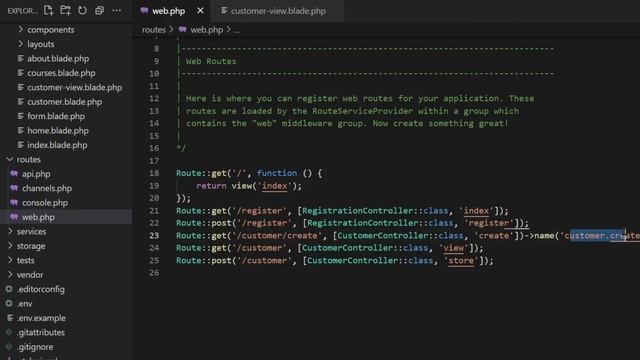This screenshot has height=360, width=640.
Task: Open index.blade.php from the file tree
Action: 57,145
